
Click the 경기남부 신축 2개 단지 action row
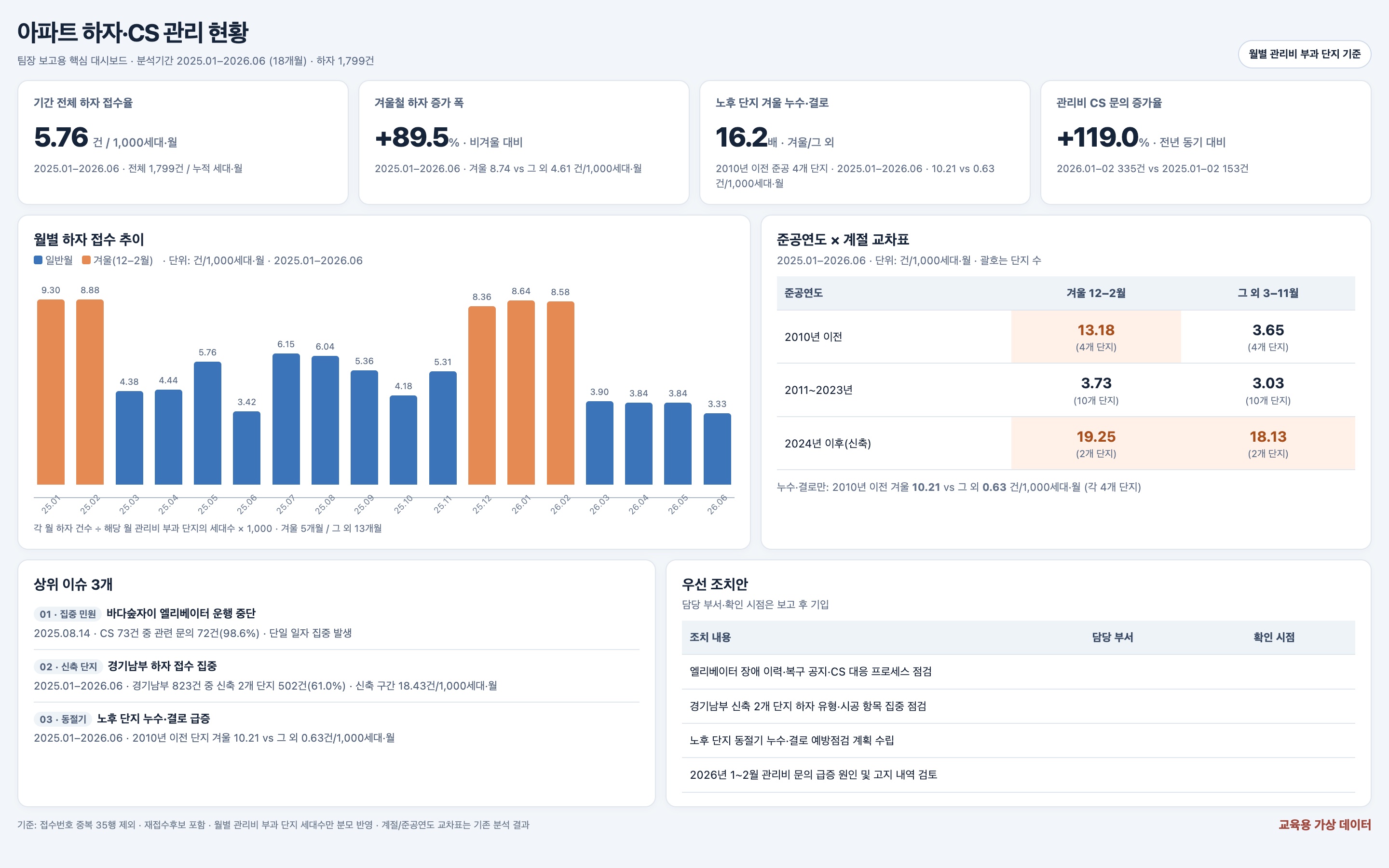click(x=1018, y=706)
